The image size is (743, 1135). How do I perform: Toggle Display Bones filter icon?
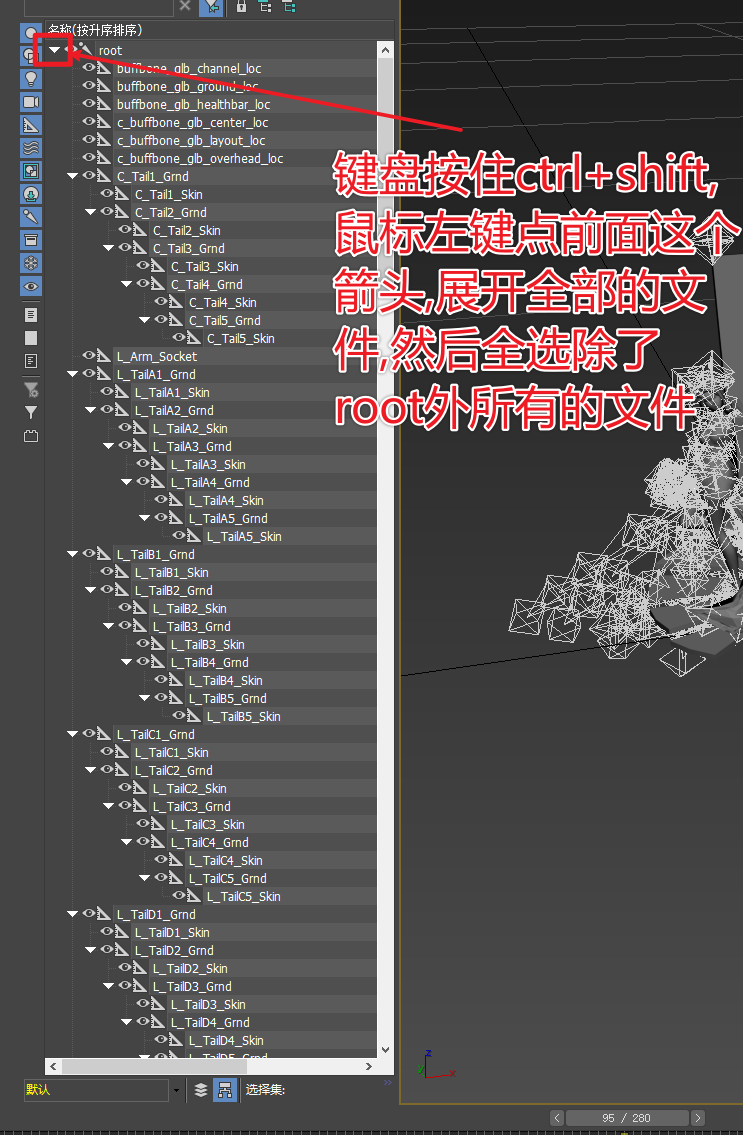coord(30,217)
